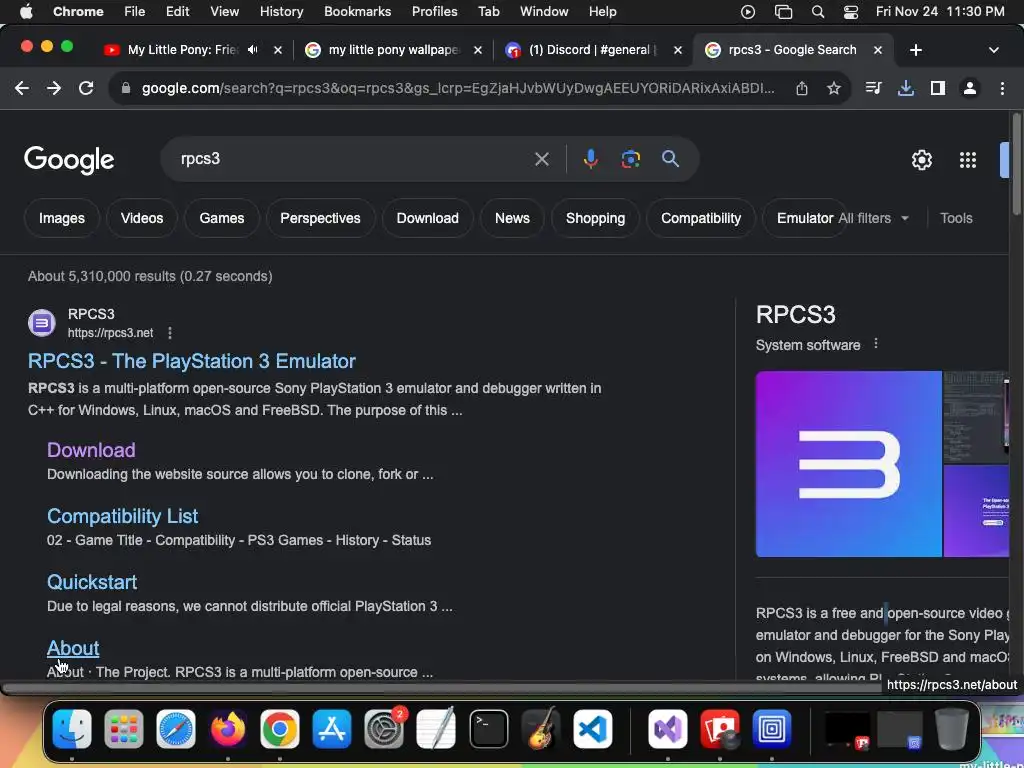Select the Games filter chip
Screen dimensions: 1024x768
(x=222, y=218)
